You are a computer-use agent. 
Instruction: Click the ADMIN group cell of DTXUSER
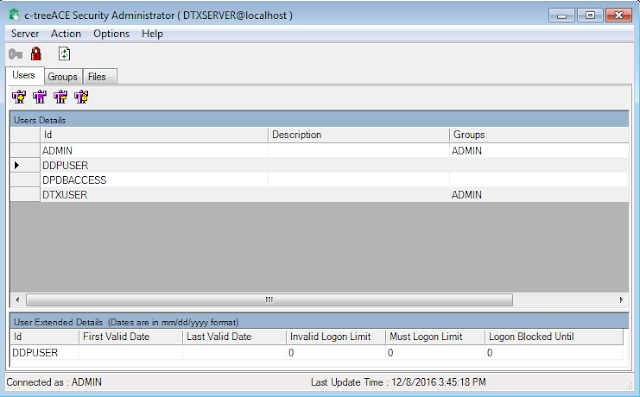pos(539,195)
